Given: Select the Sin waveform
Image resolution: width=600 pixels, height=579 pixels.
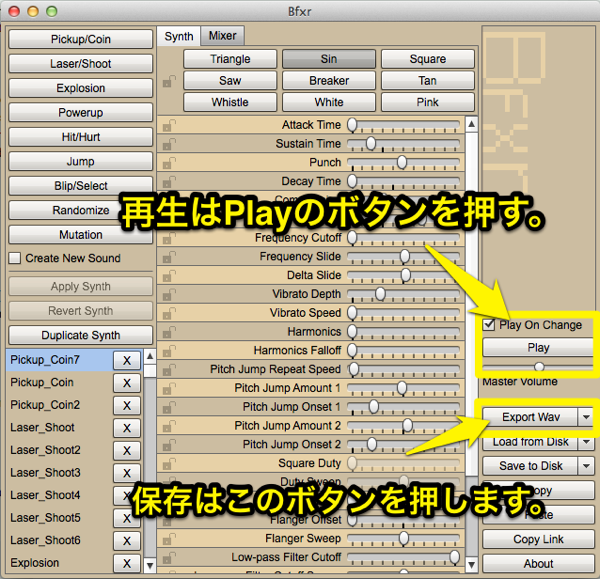Looking at the screenshot, I should click(329, 59).
